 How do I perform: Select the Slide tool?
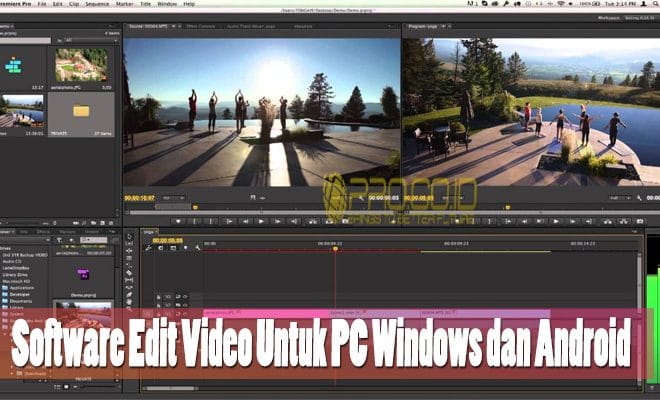tap(129, 287)
